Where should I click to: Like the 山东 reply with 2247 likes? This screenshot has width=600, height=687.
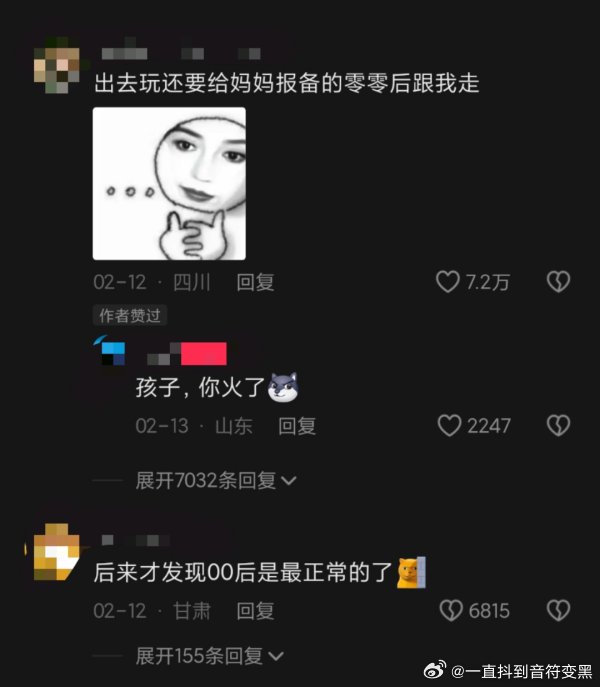[x=449, y=425]
